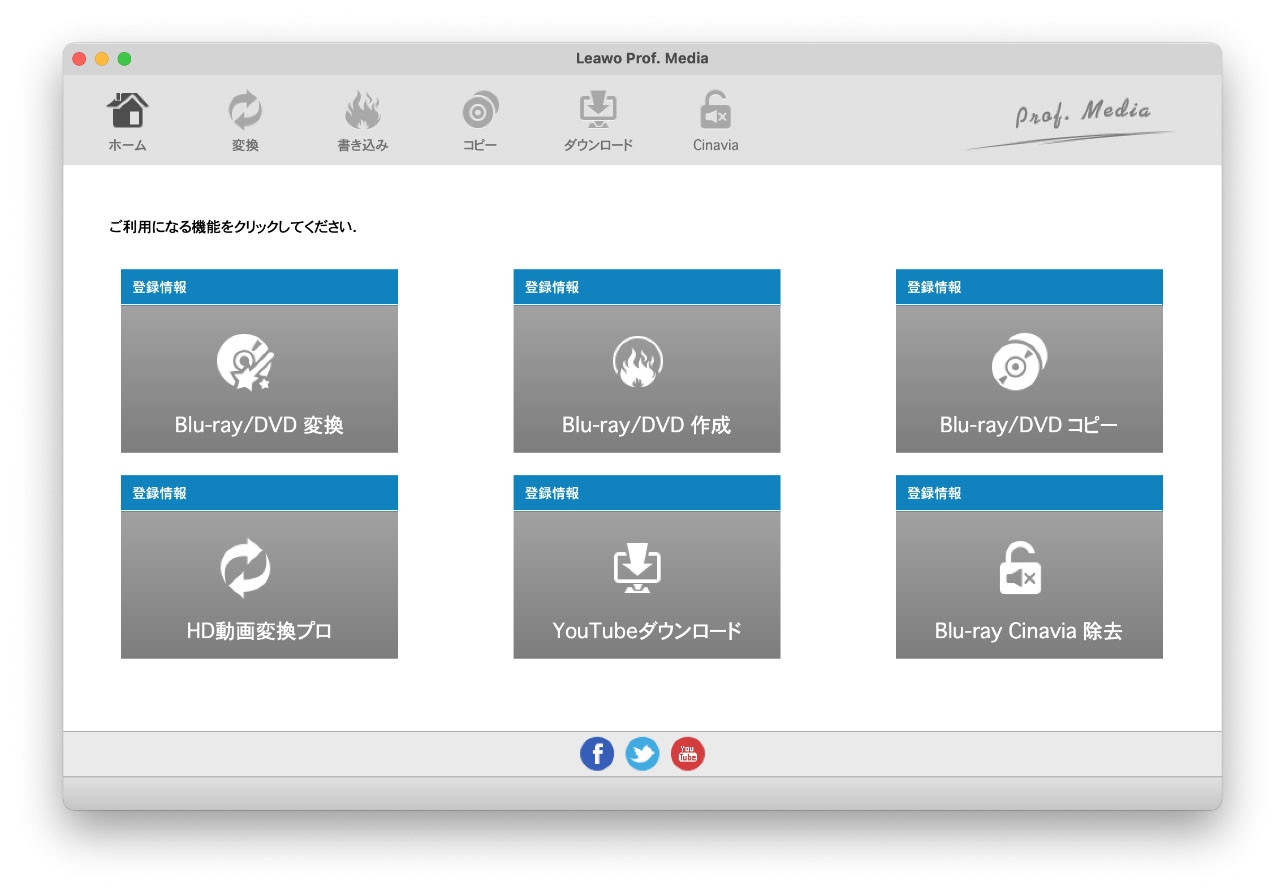
Task: Open the 書き込み (Burn) flame icon
Action: point(362,120)
